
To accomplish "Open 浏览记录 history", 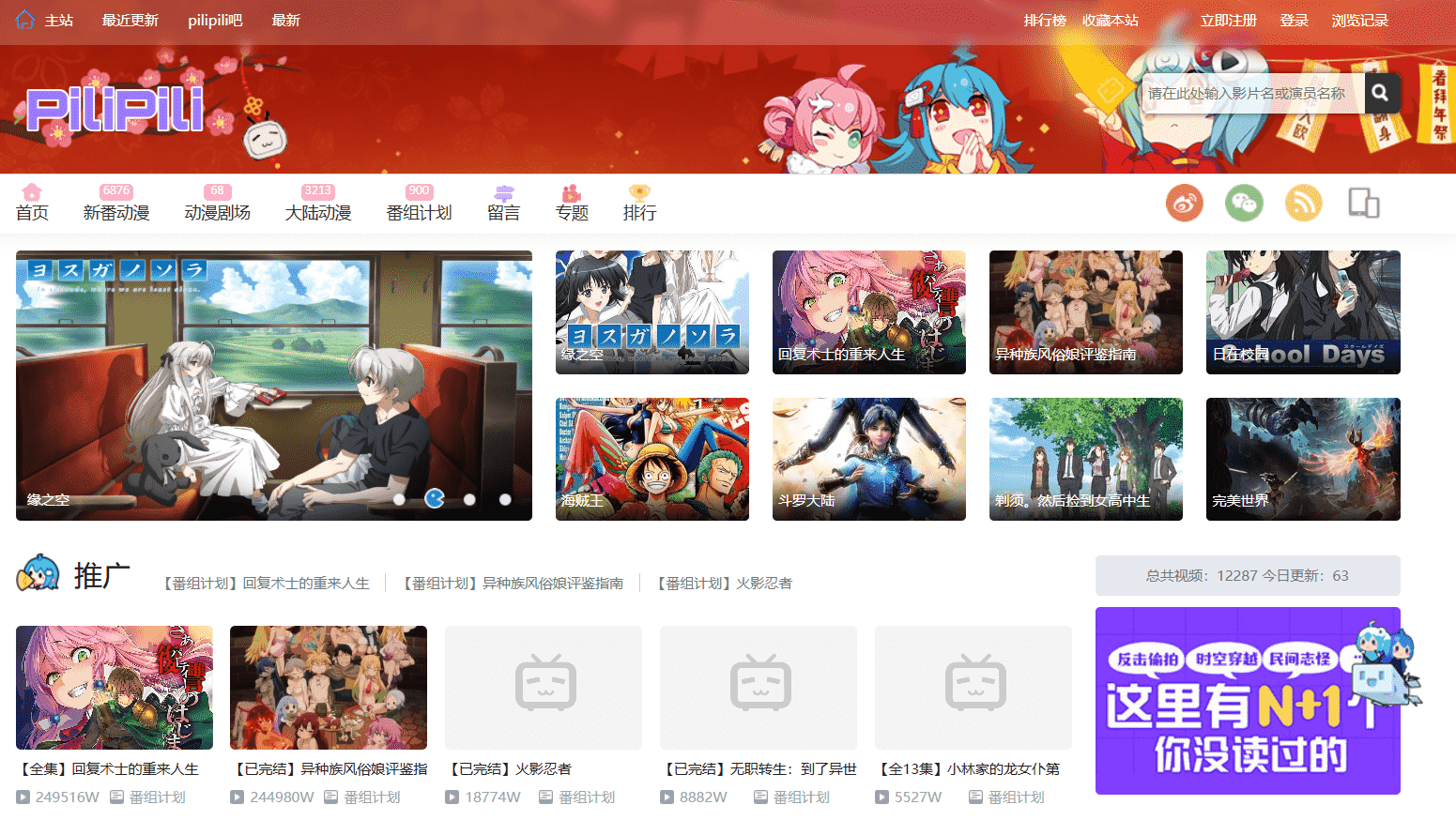I will (1360, 21).
